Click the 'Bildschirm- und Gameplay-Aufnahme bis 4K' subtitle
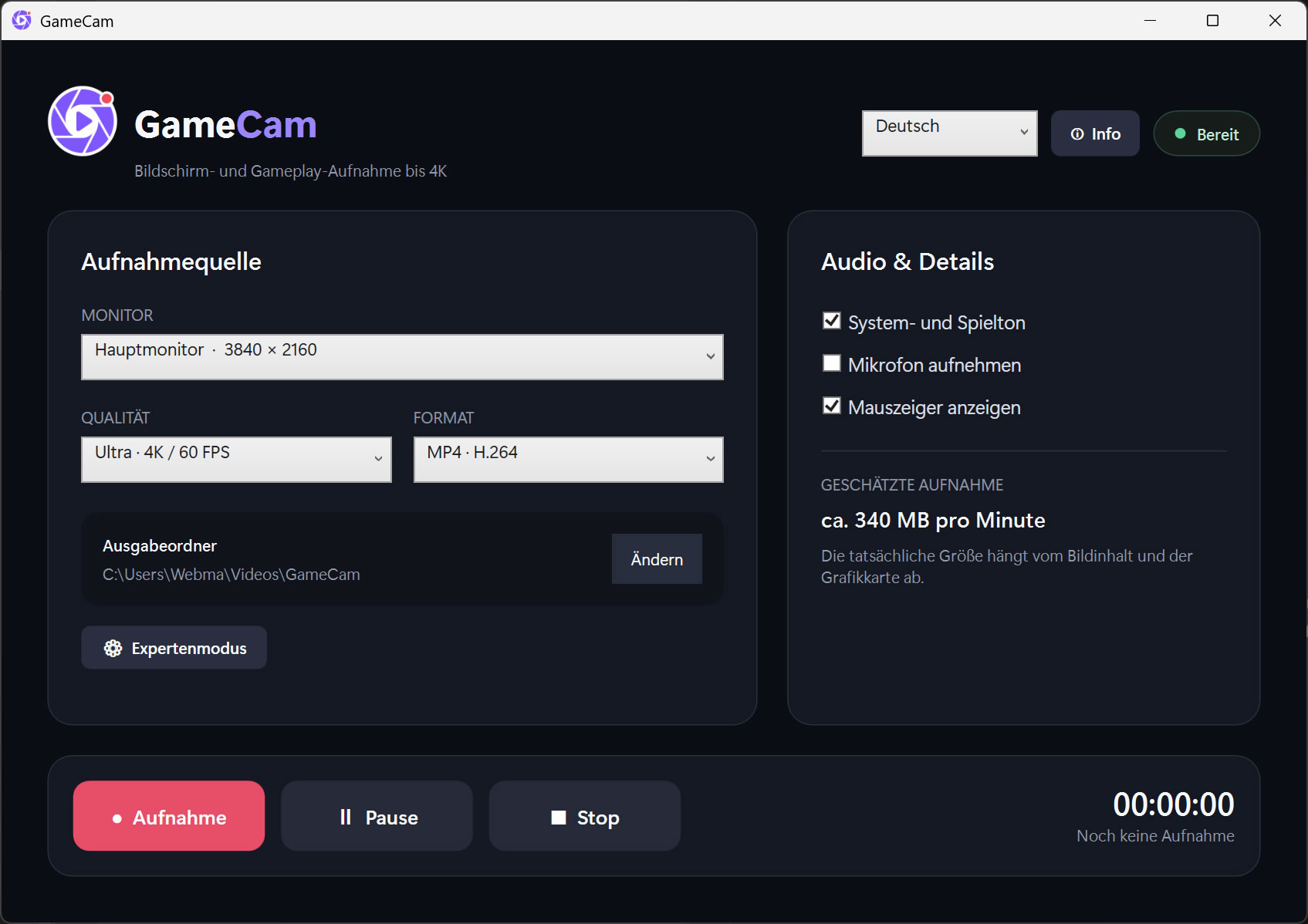Viewport: 1308px width, 924px height. [291, 171]
